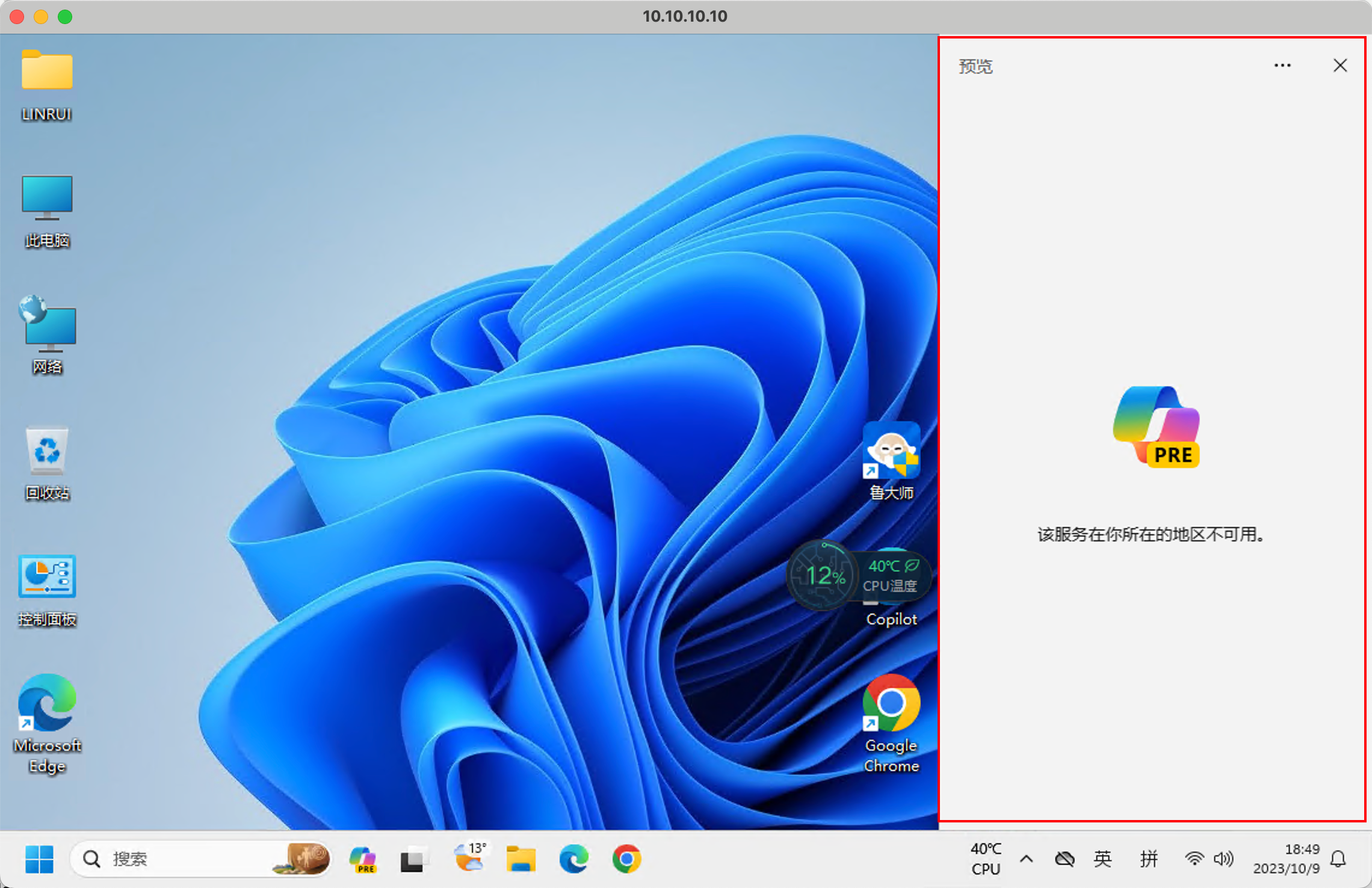Click the 12% CPU usage widget
This screenshot has height=888, width=1372.
click(x=822, y=575)
